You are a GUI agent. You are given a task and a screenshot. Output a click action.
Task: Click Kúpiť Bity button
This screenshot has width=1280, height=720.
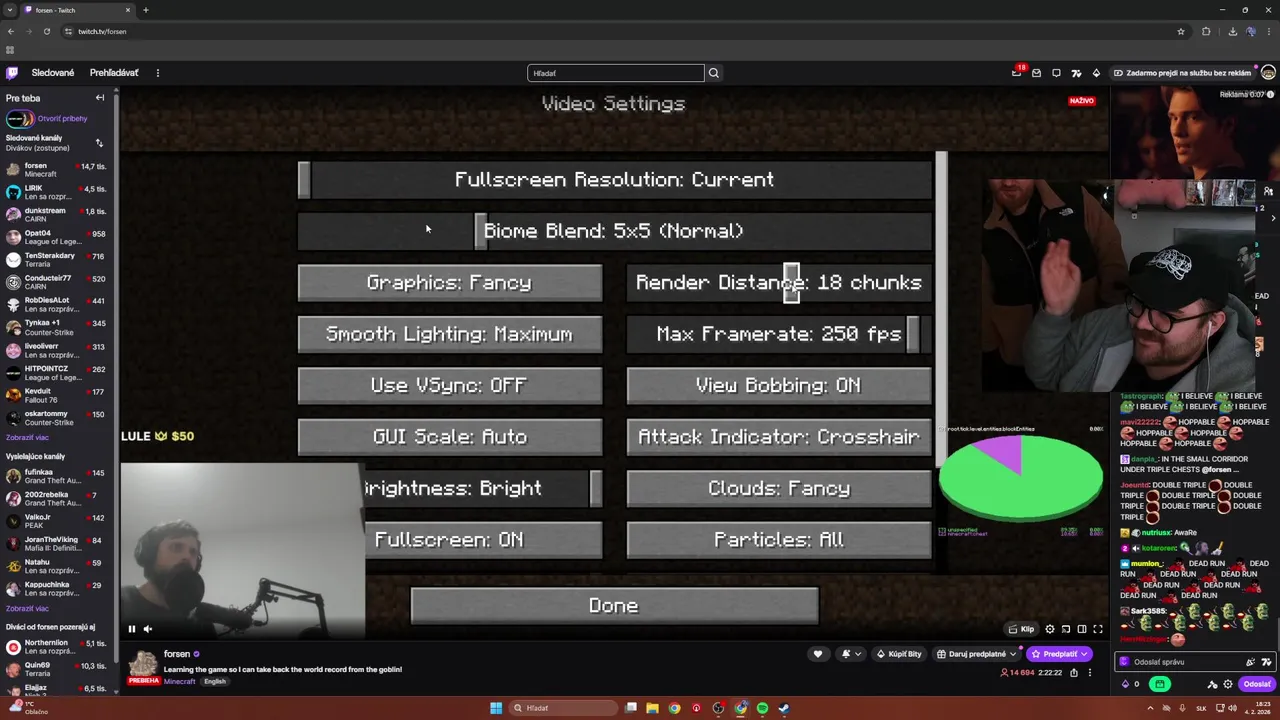click(x=899, y=654)
